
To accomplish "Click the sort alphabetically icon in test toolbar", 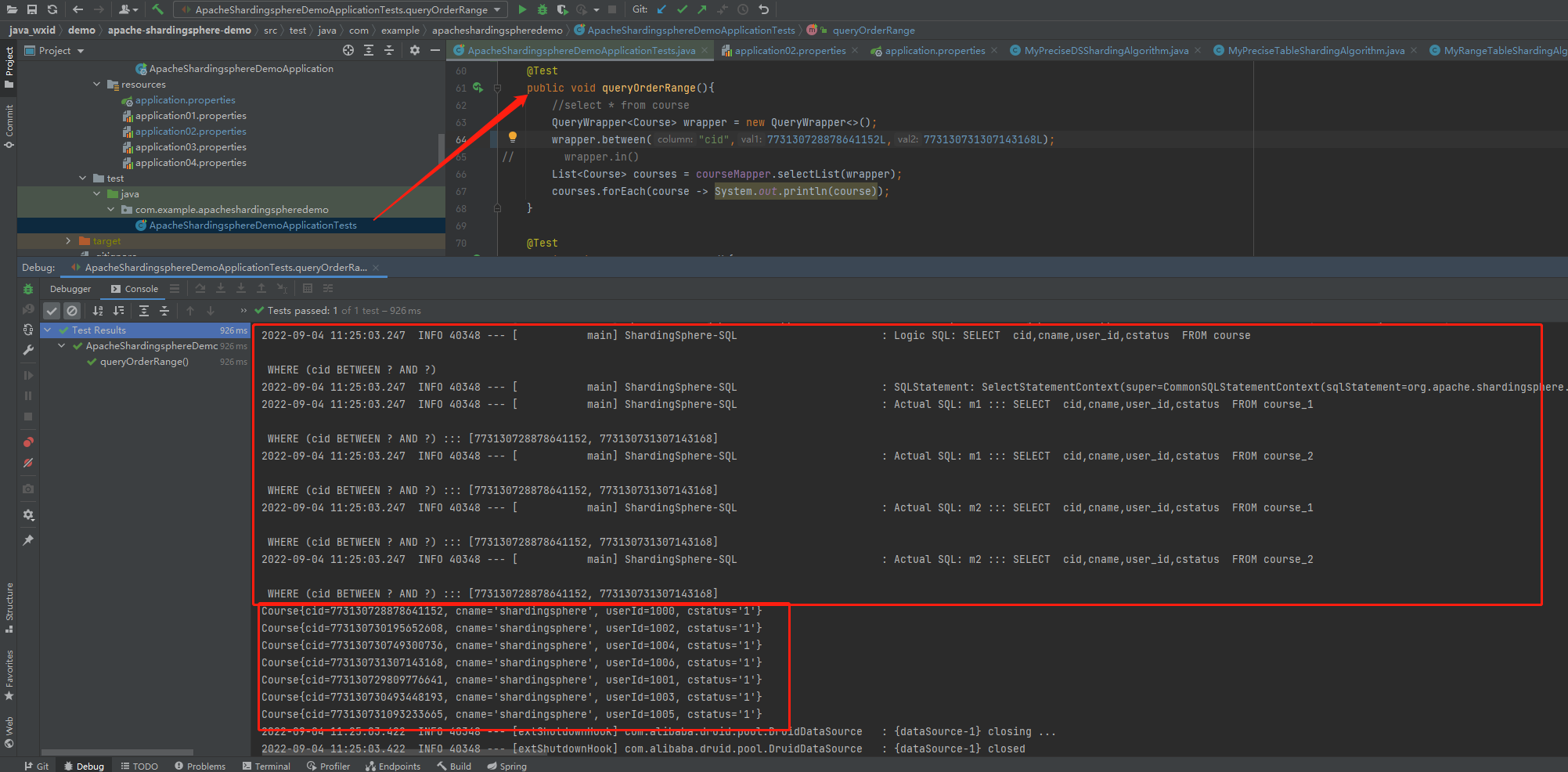I will (x=98, y=311).
